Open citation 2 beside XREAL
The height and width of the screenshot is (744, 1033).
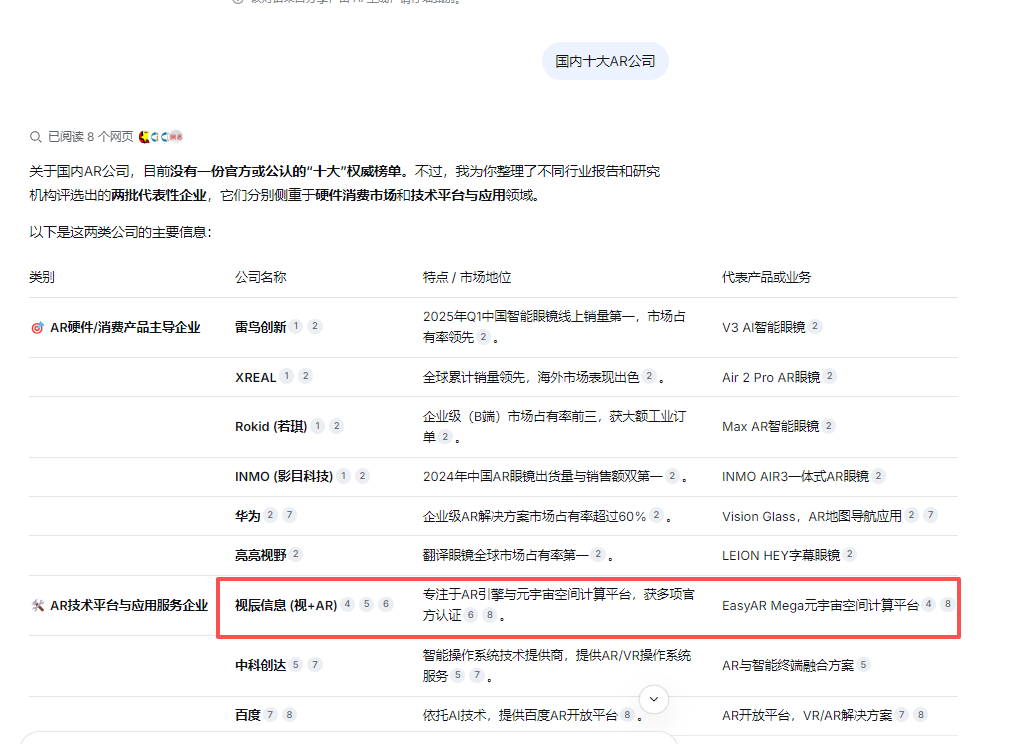tap(305, 376)
